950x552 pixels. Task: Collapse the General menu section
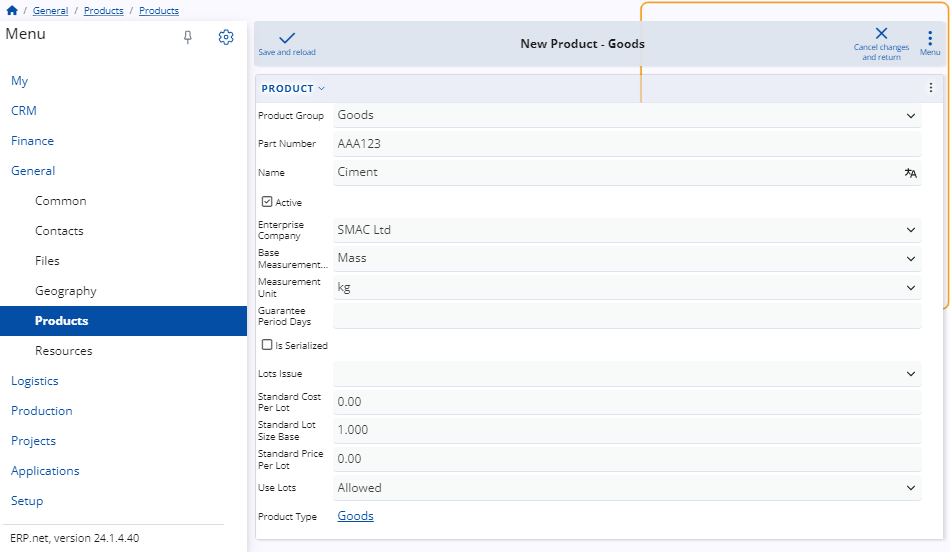coord(33,171)
